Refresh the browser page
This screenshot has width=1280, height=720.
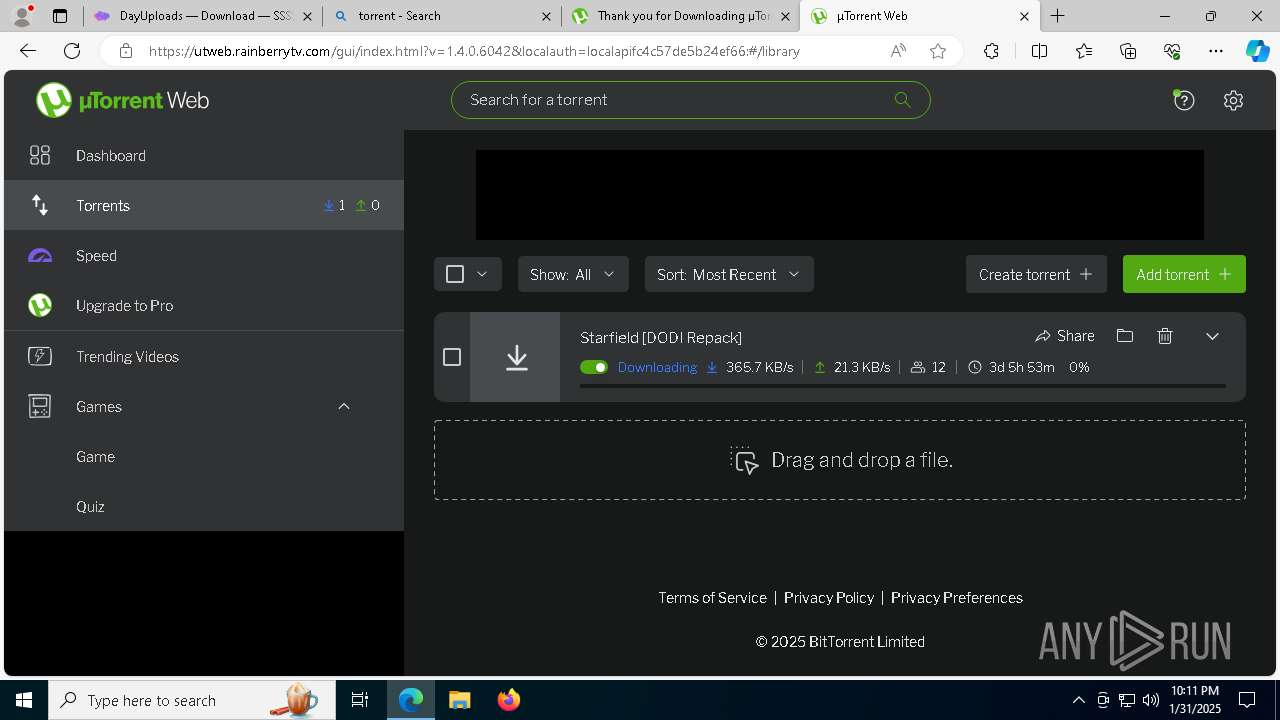pos(72,51)
